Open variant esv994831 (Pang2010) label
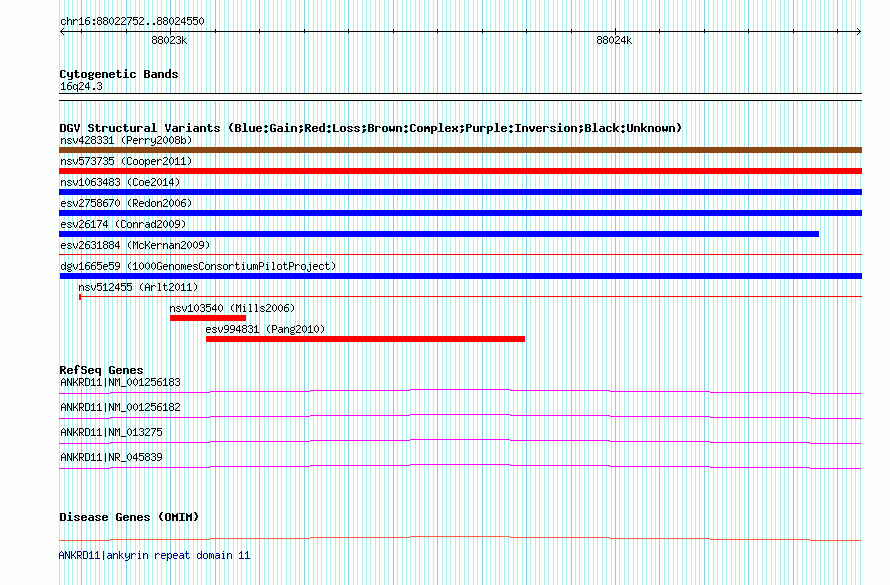 coord(265,329)
